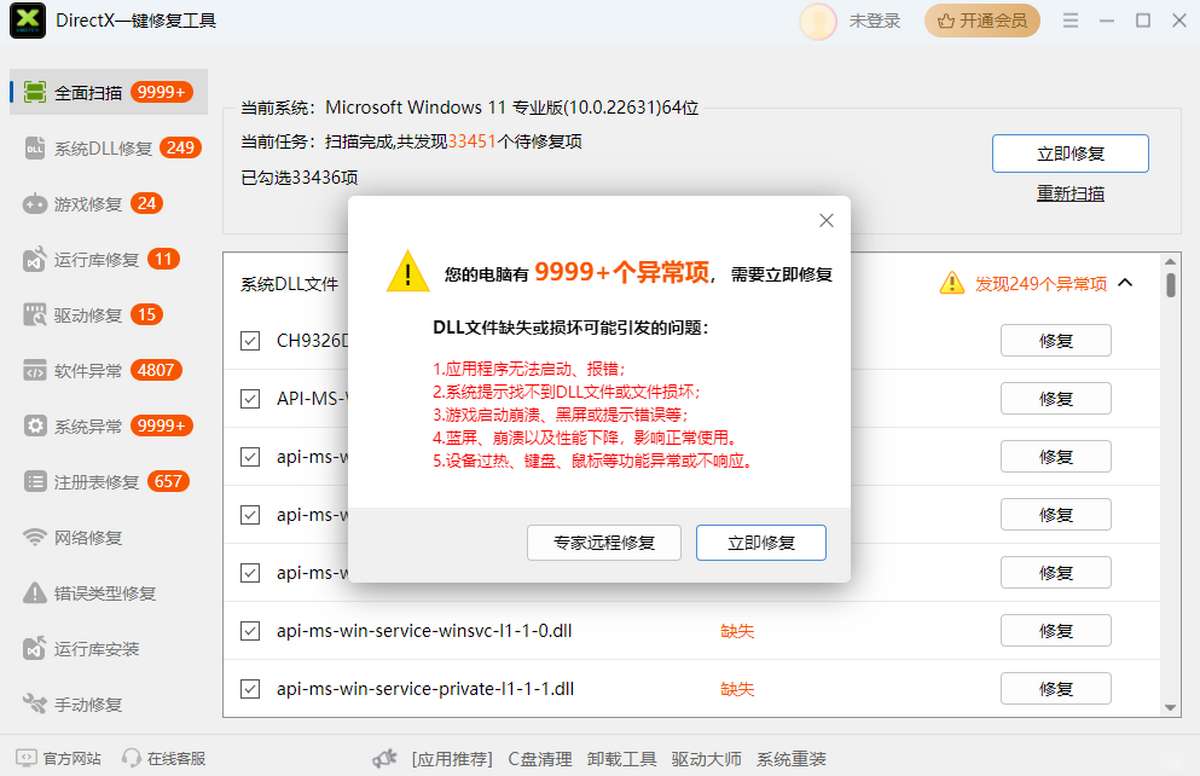Viewport: 1200px width, 776px height.
Task: Open the 全面扫描 tab
Action: point(108,92)
